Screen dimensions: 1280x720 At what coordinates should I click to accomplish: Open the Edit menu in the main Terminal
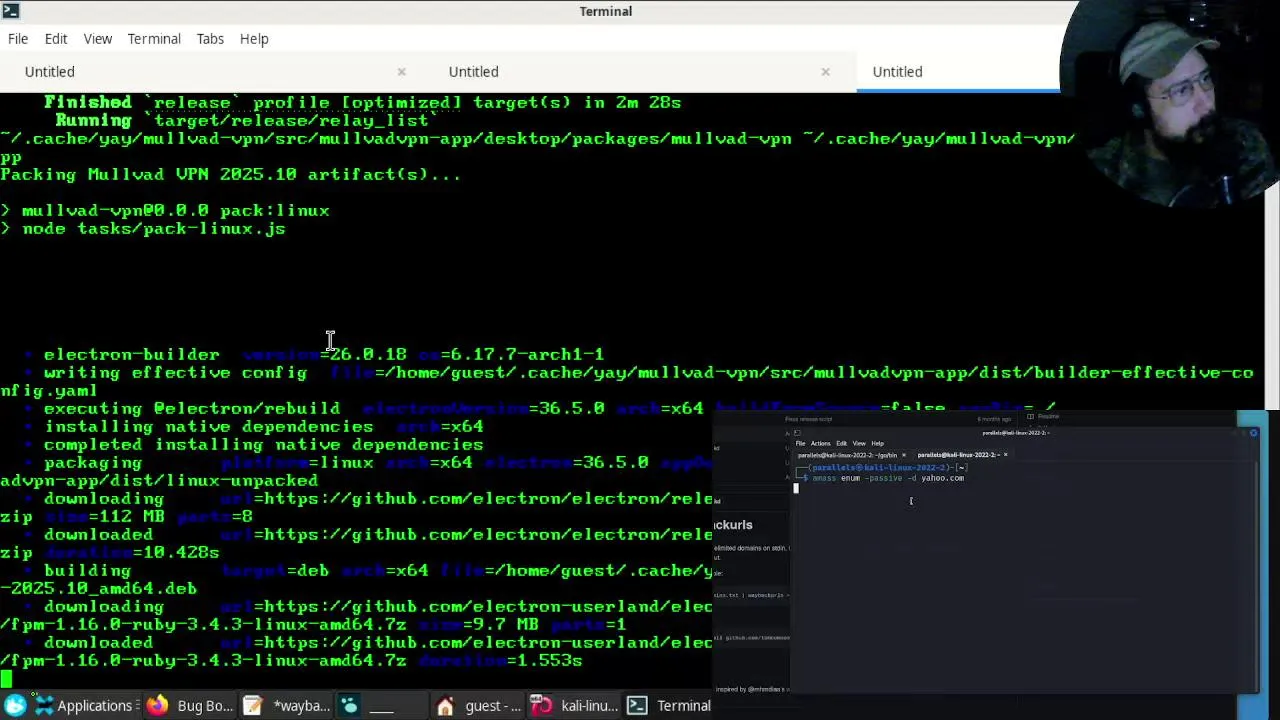point(56,38)
